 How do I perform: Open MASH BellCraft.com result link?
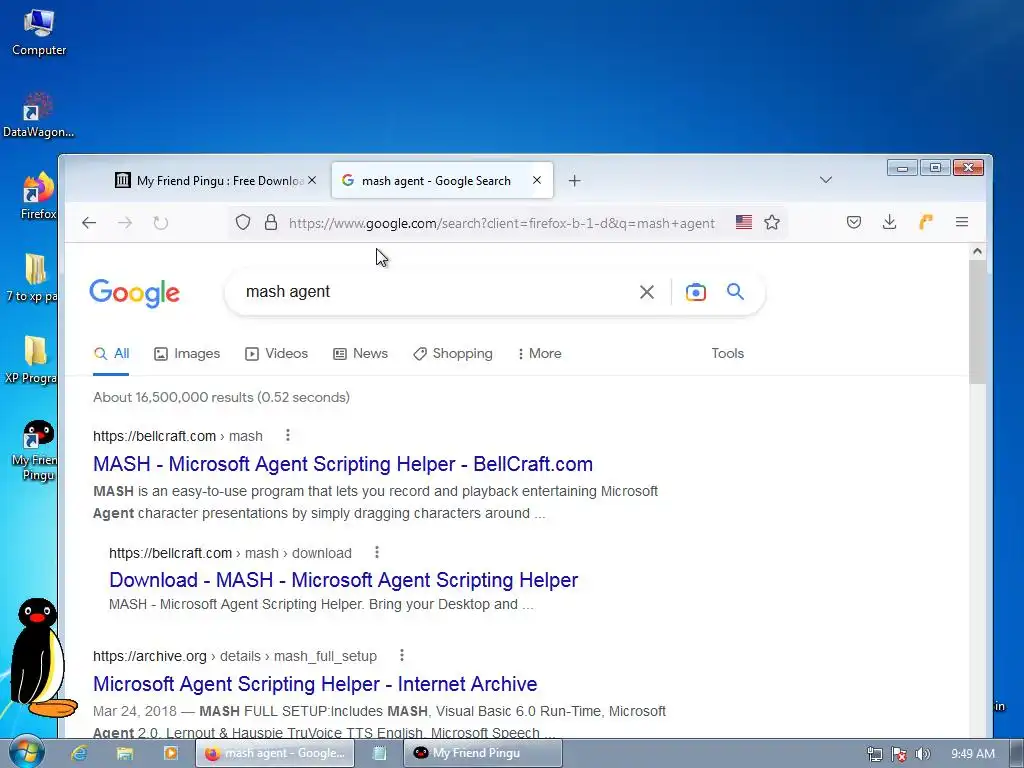(x=343, y=464)
